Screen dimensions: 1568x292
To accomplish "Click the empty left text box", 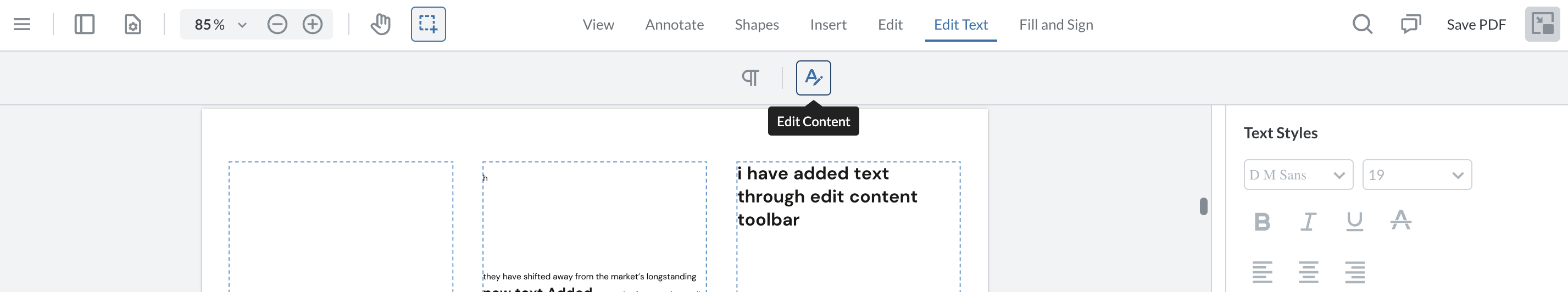I will 340,226.
